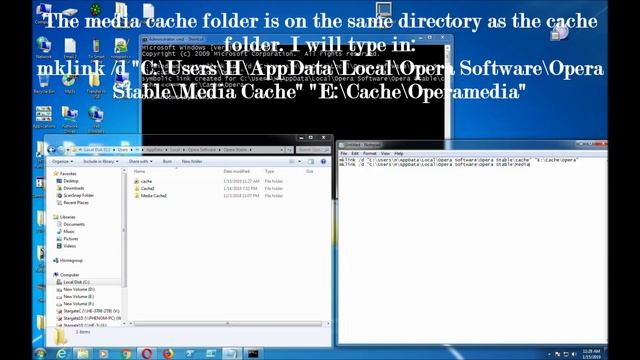The image size is (640, 360).
Task: Open Notepad's Help menu
Action: [x=399, y=153]
